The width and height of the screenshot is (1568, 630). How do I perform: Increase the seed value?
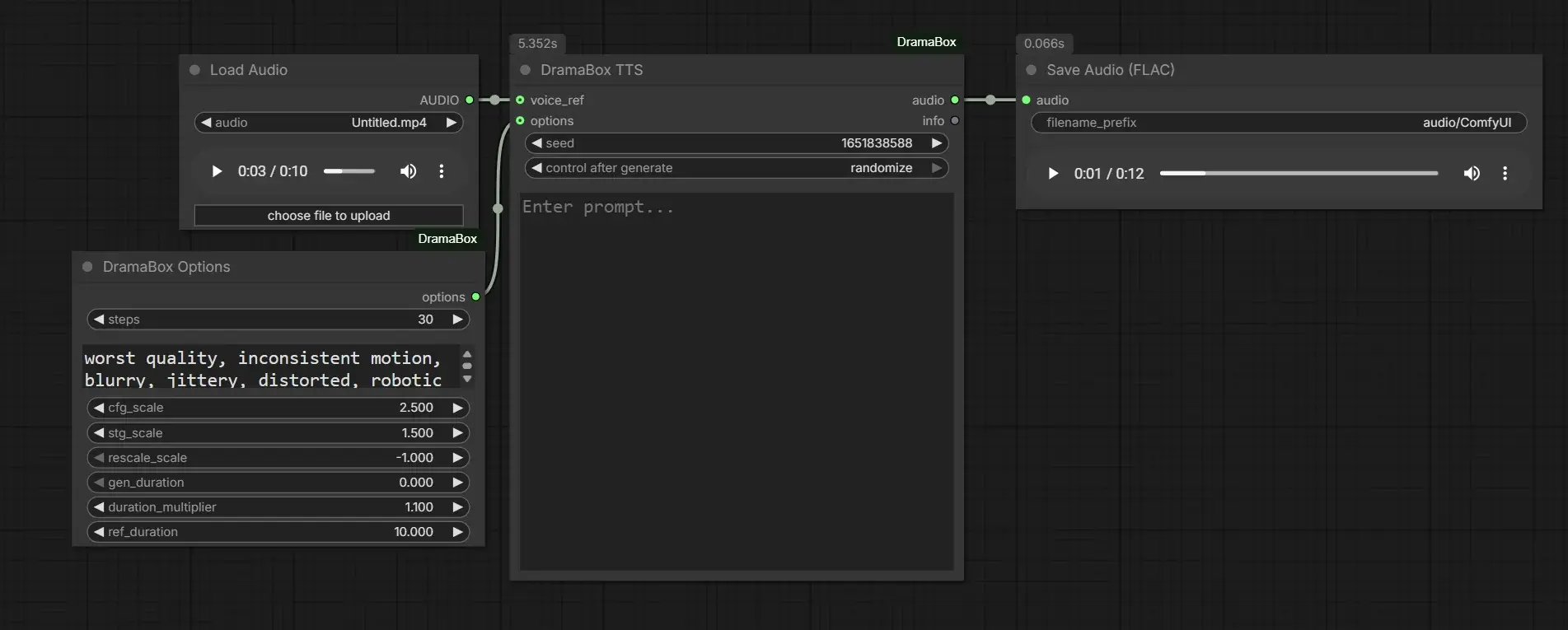point(937,143)
